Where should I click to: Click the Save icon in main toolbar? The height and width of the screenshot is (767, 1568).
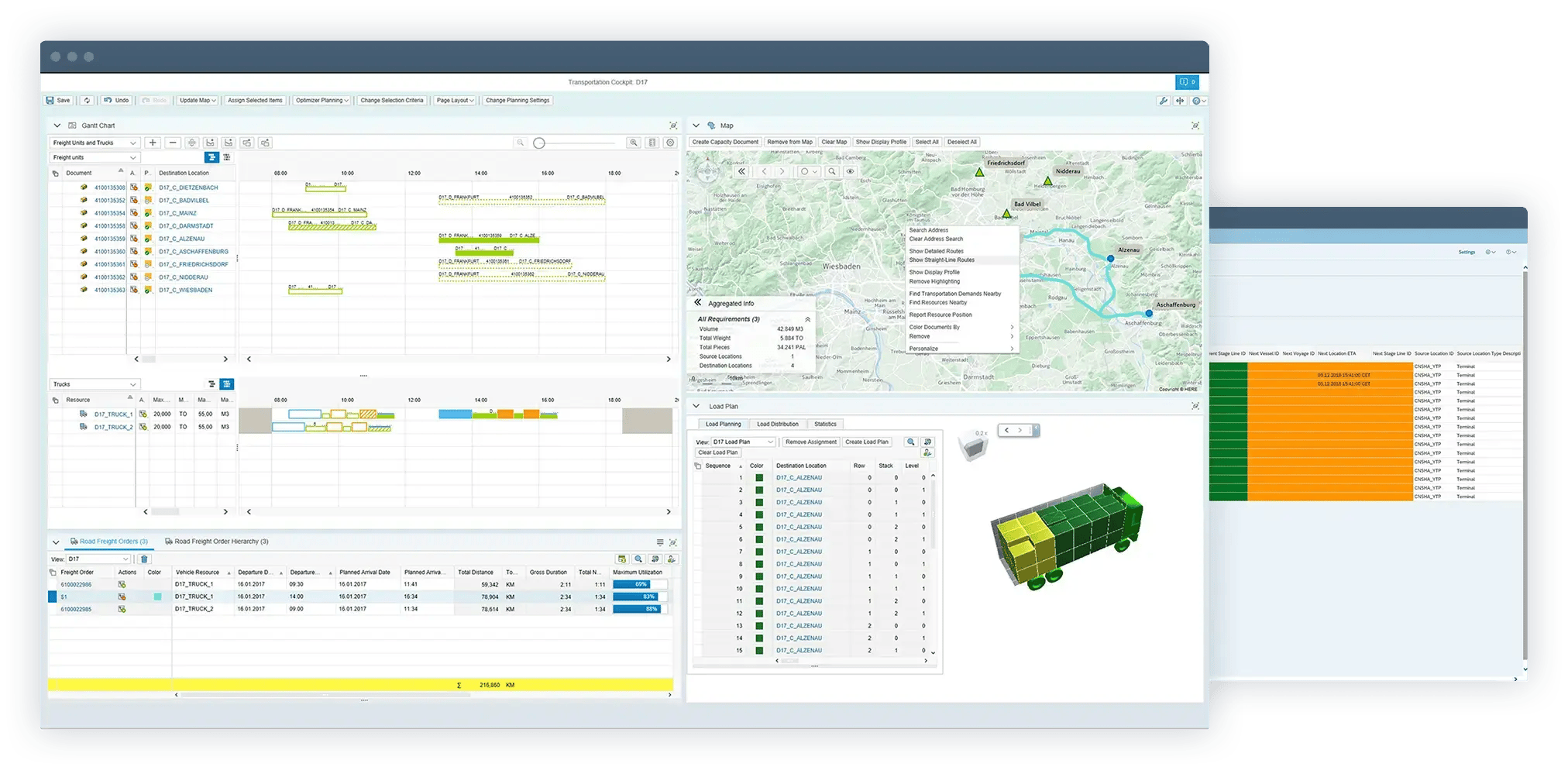coord(50,101)
